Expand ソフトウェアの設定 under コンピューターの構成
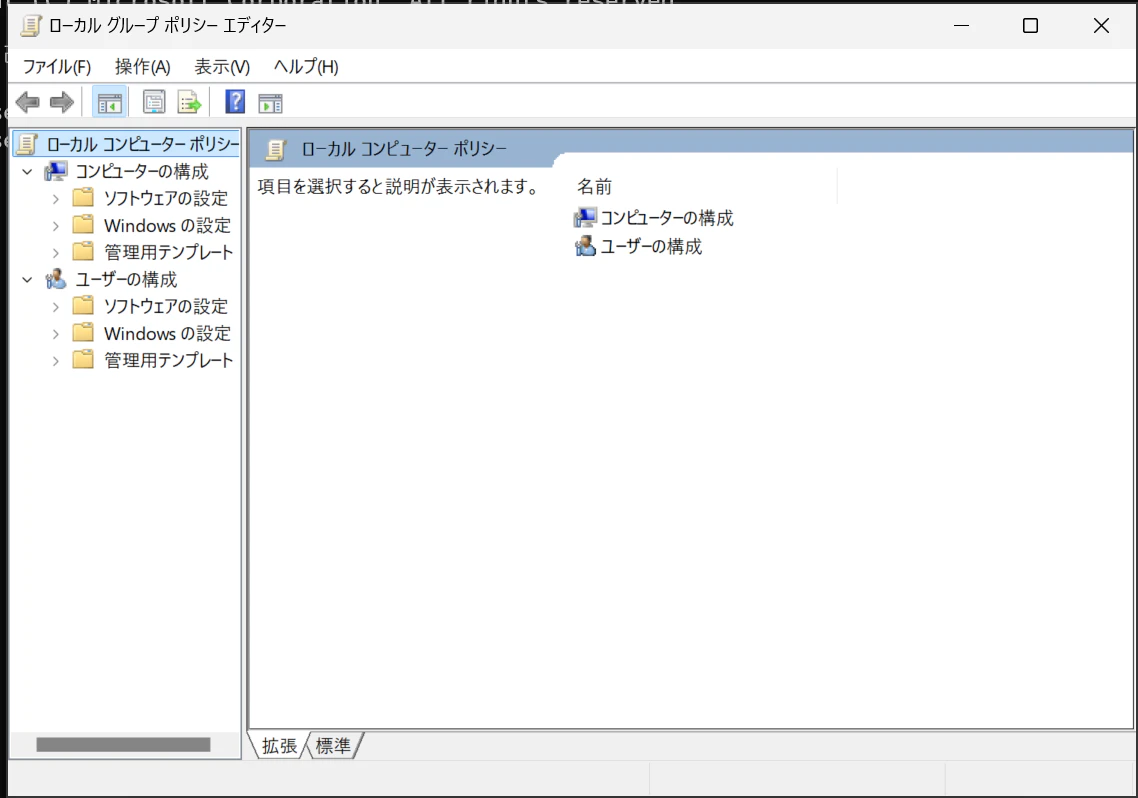This screenshot has width=1138, height=798. (56, 198)
